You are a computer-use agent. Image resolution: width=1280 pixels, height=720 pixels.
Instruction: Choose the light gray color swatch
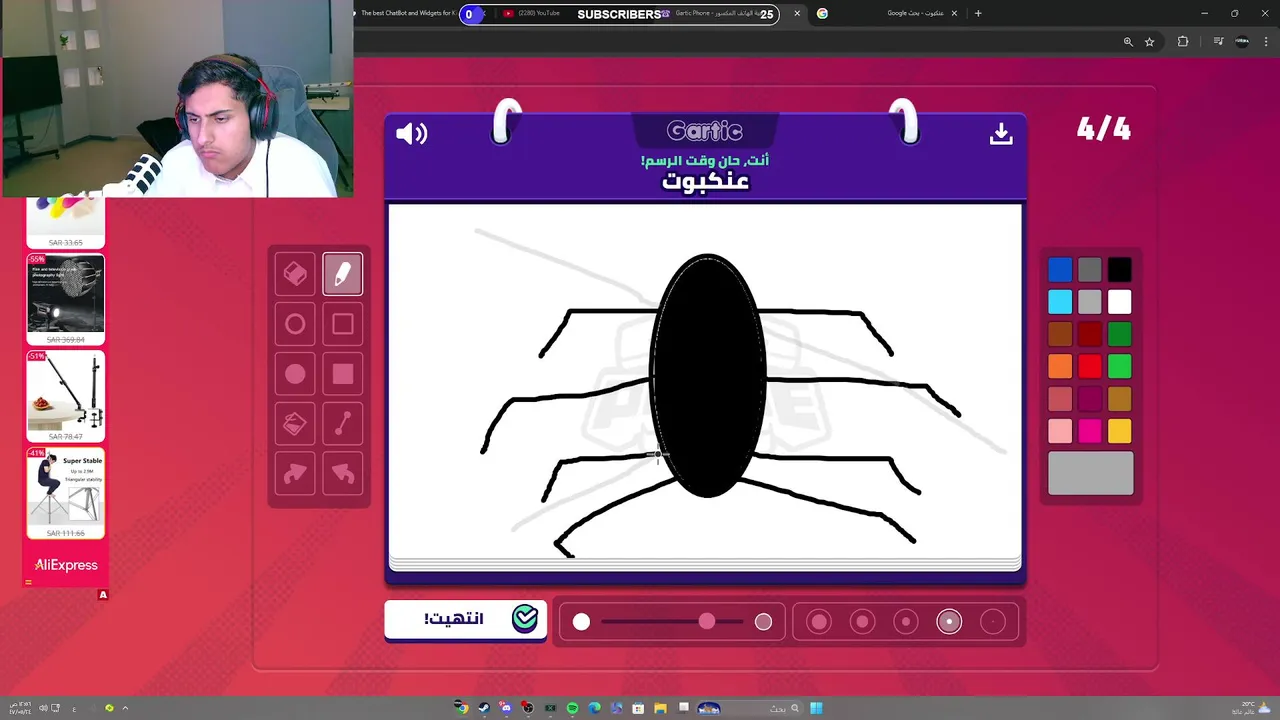(x=1090, y=302)
